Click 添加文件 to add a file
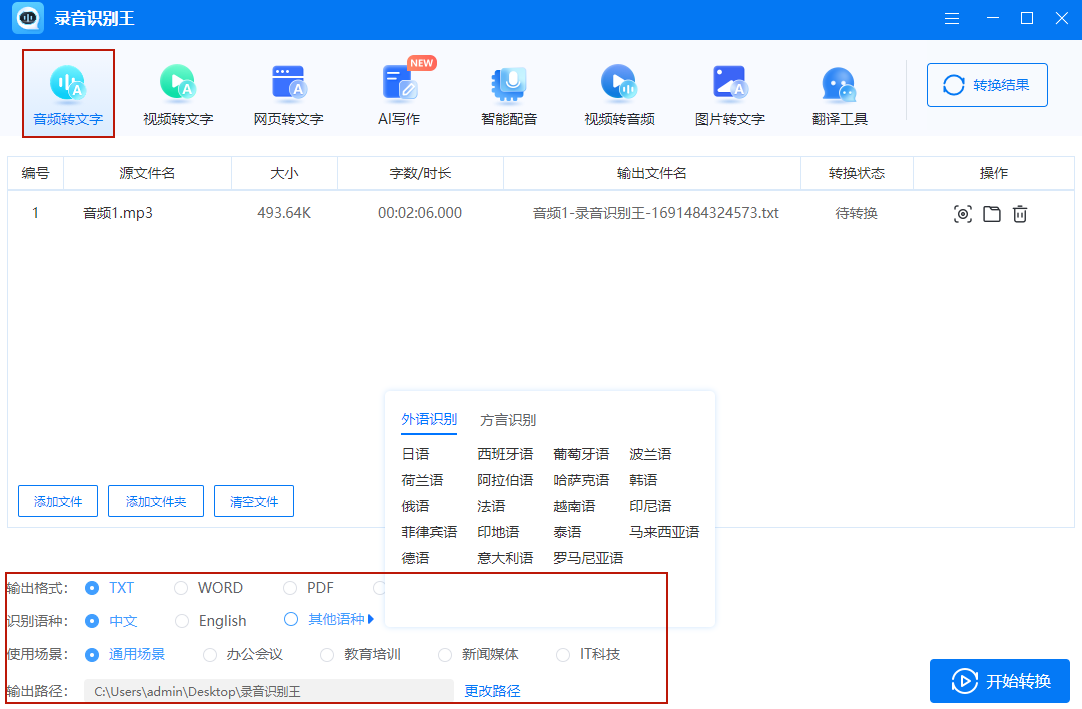The image size is (1082, 709). [58, 501]
